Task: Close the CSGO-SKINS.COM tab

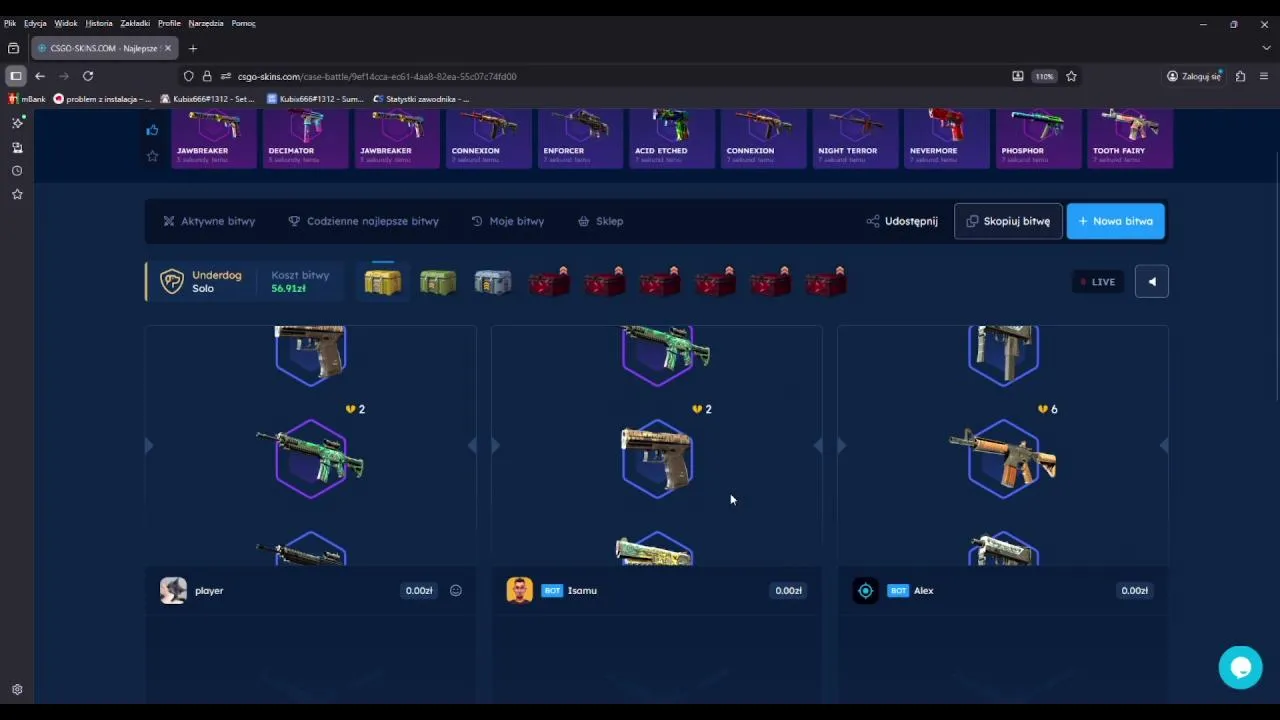Action: (x=168, y=48)
